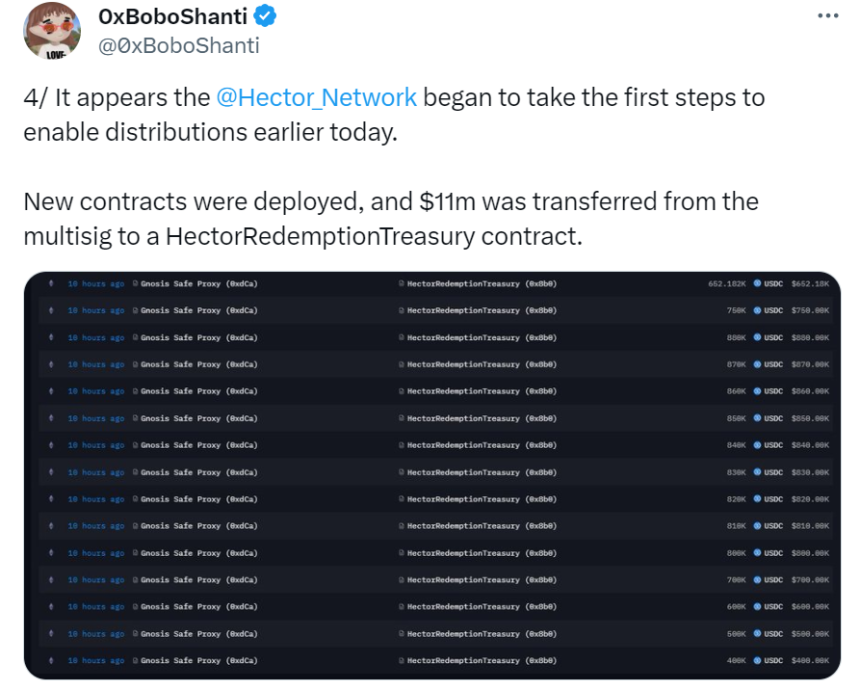Image resolution: width=860 pixels, height=691 pixels.
Task: Click the $860.00K value in the table
Action: click(810, 391)
